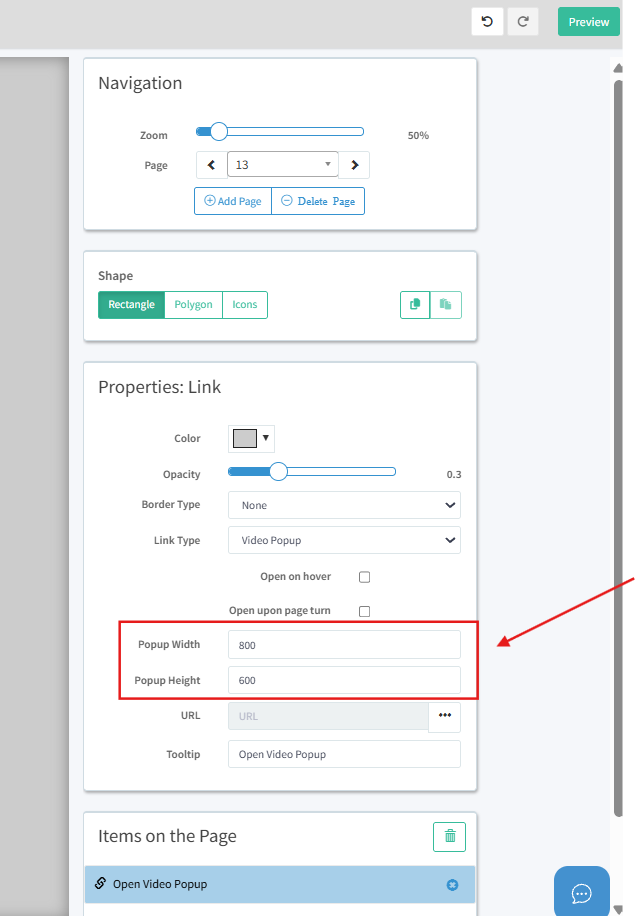Viewport: 635px width, 916px height.
Task: Click the undo arrow icon
Action: click(487, 22)
